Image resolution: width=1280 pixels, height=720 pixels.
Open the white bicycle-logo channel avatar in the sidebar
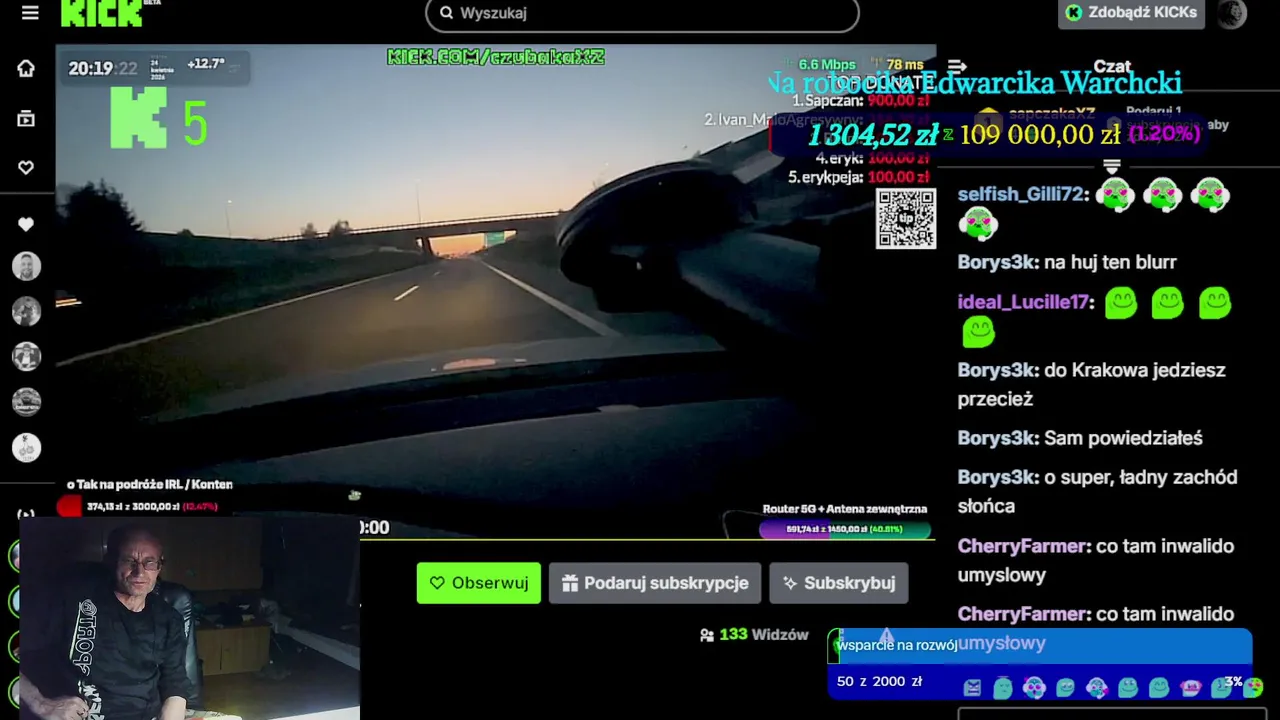(x=26, y=447)
